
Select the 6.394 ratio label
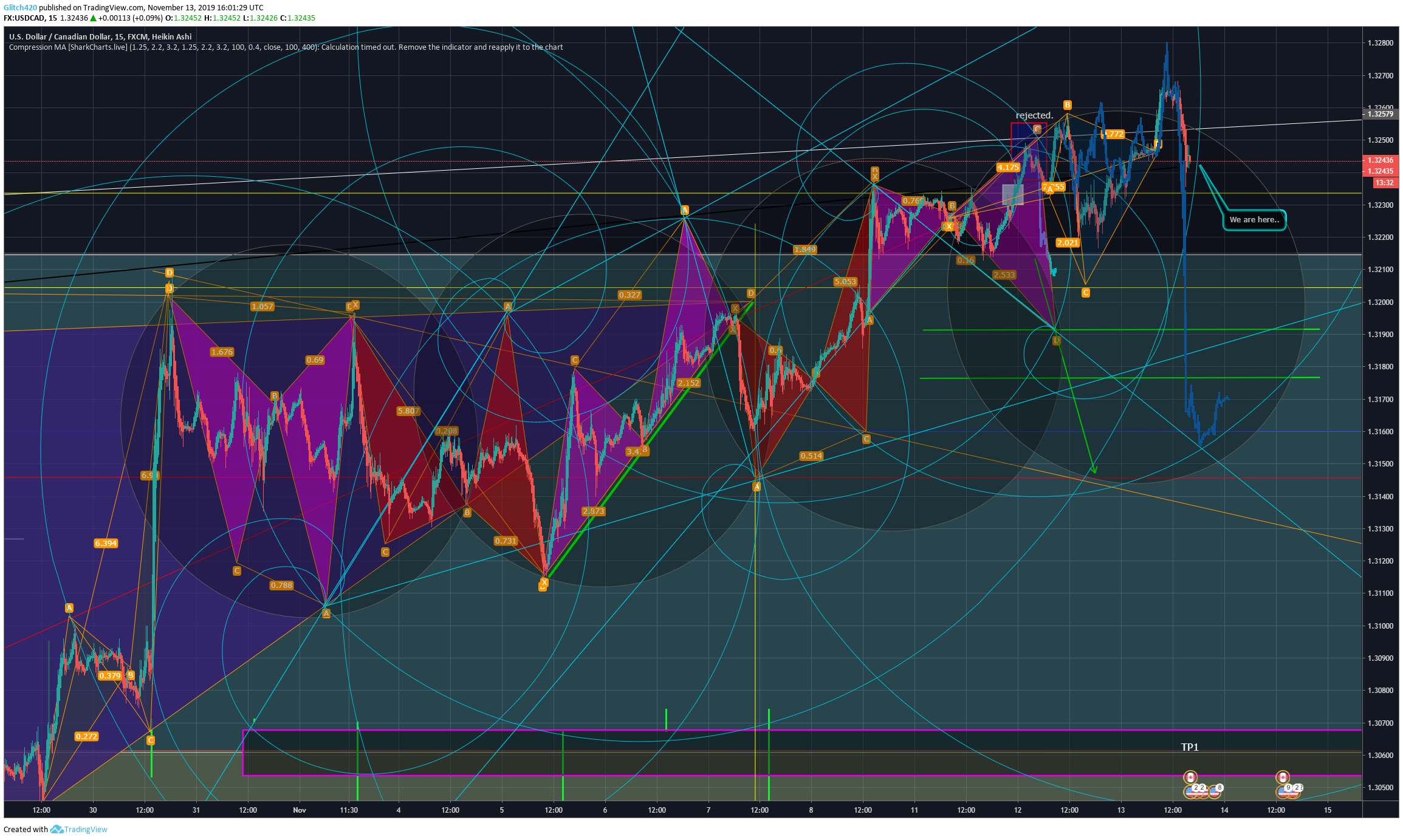pyautogui.click(x=106, y=544)
